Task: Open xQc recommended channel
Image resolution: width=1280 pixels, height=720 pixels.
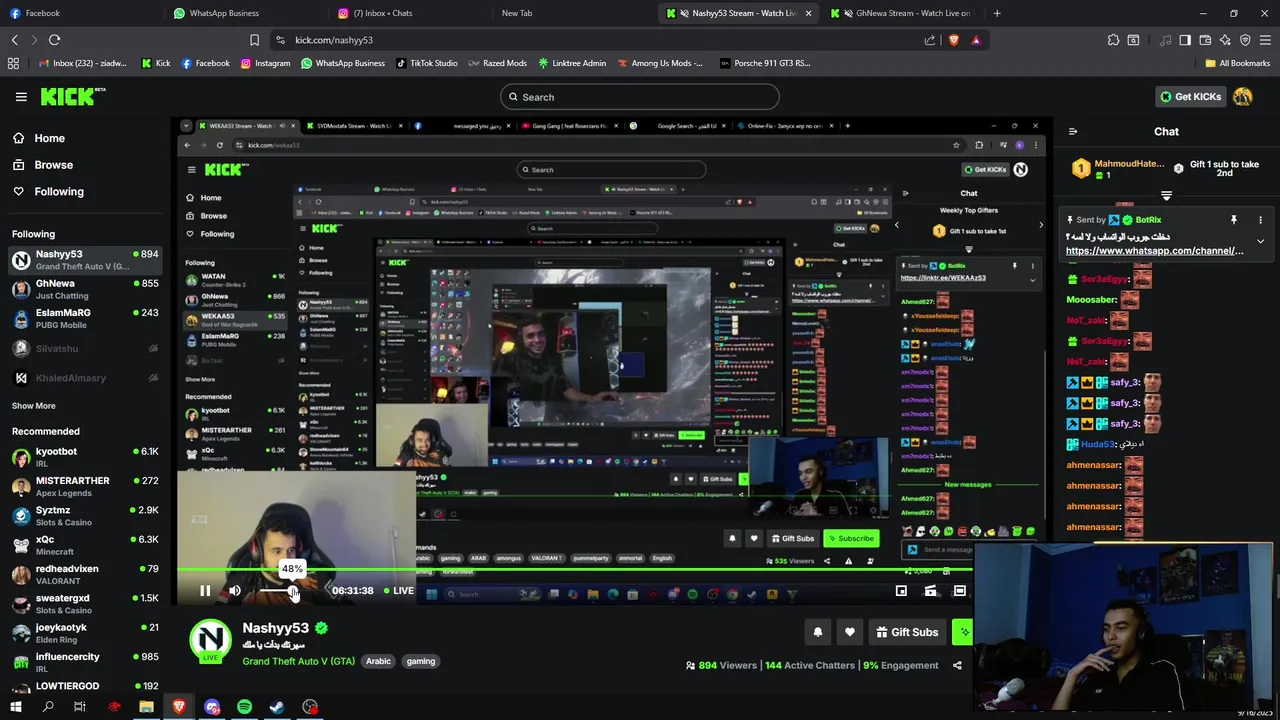Action: [86, 545]
